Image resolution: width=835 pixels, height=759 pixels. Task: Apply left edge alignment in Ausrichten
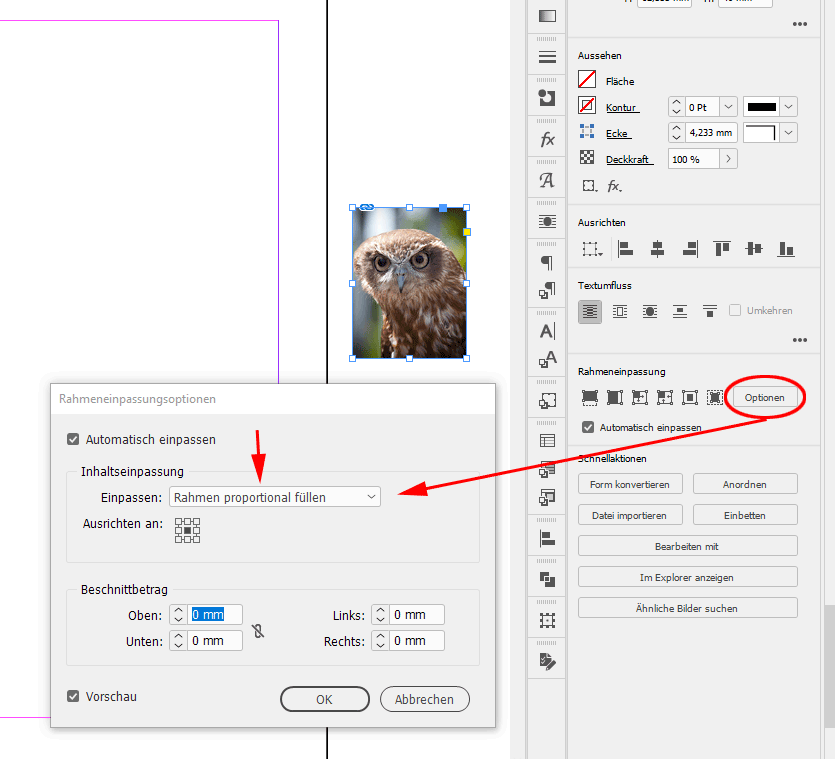coord(625,249)
